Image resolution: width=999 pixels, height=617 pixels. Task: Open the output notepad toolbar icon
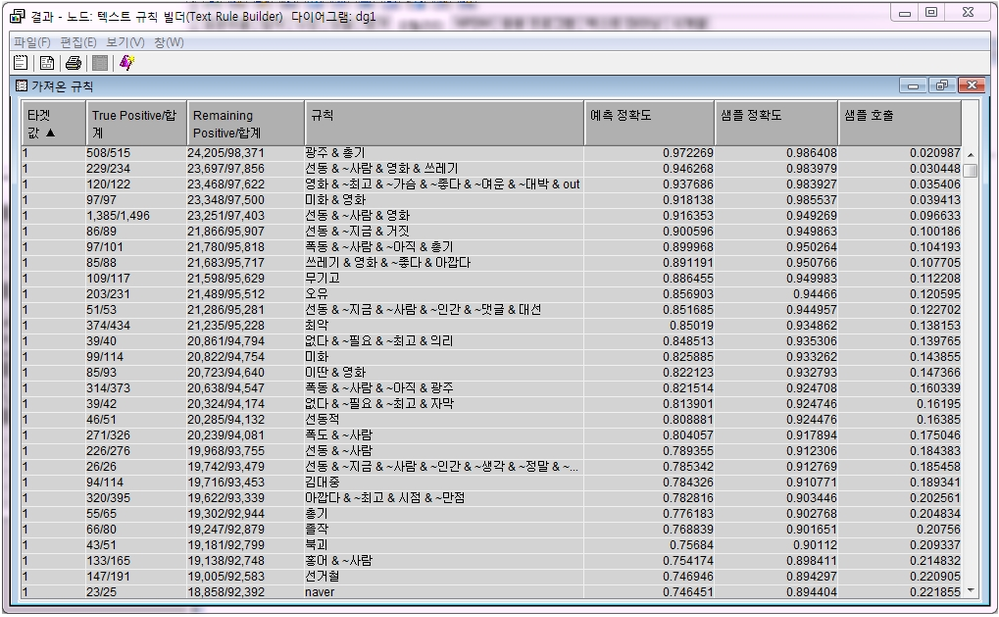(20, 62)
